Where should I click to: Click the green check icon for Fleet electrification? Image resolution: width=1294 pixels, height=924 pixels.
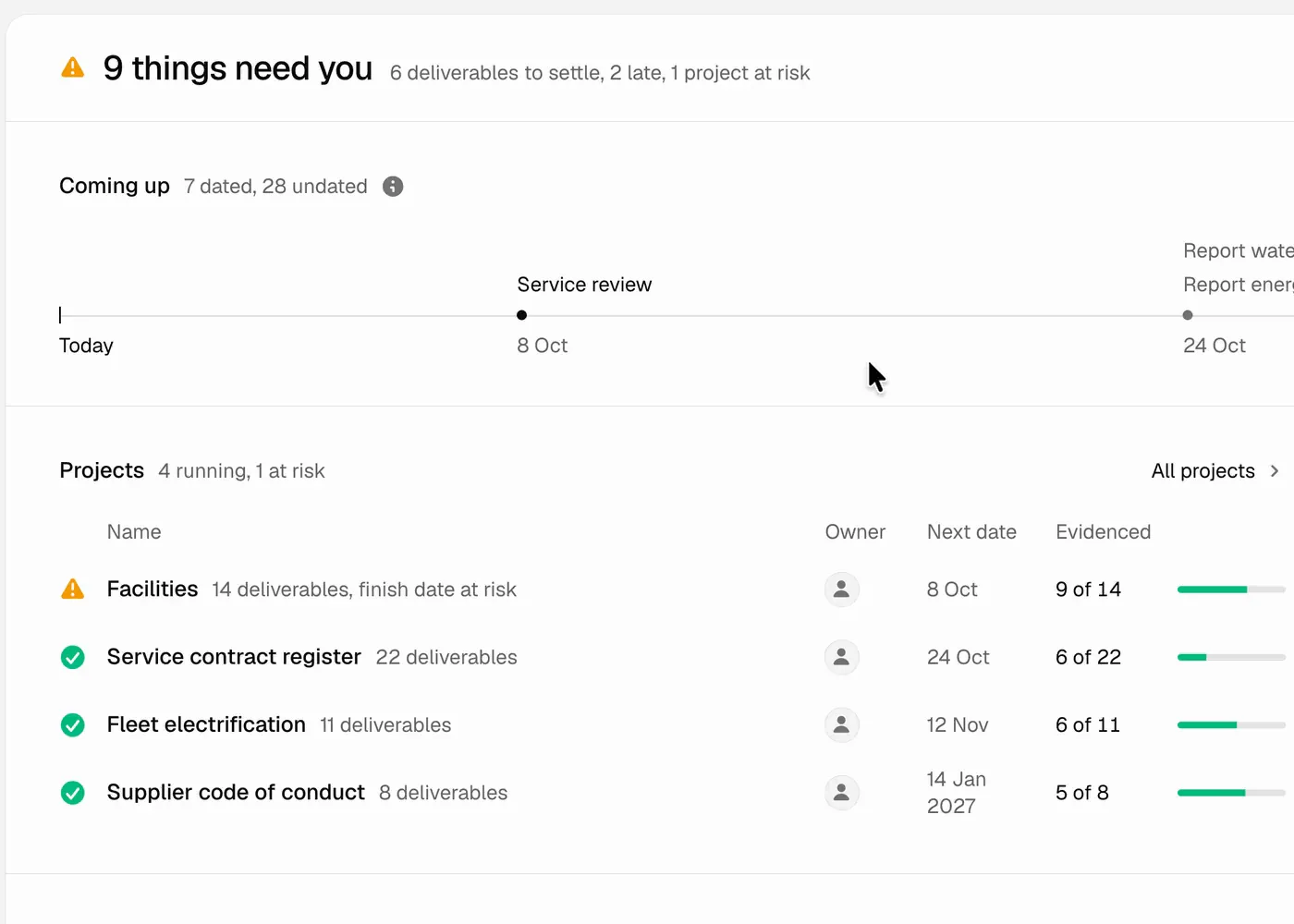click(72, 725)
